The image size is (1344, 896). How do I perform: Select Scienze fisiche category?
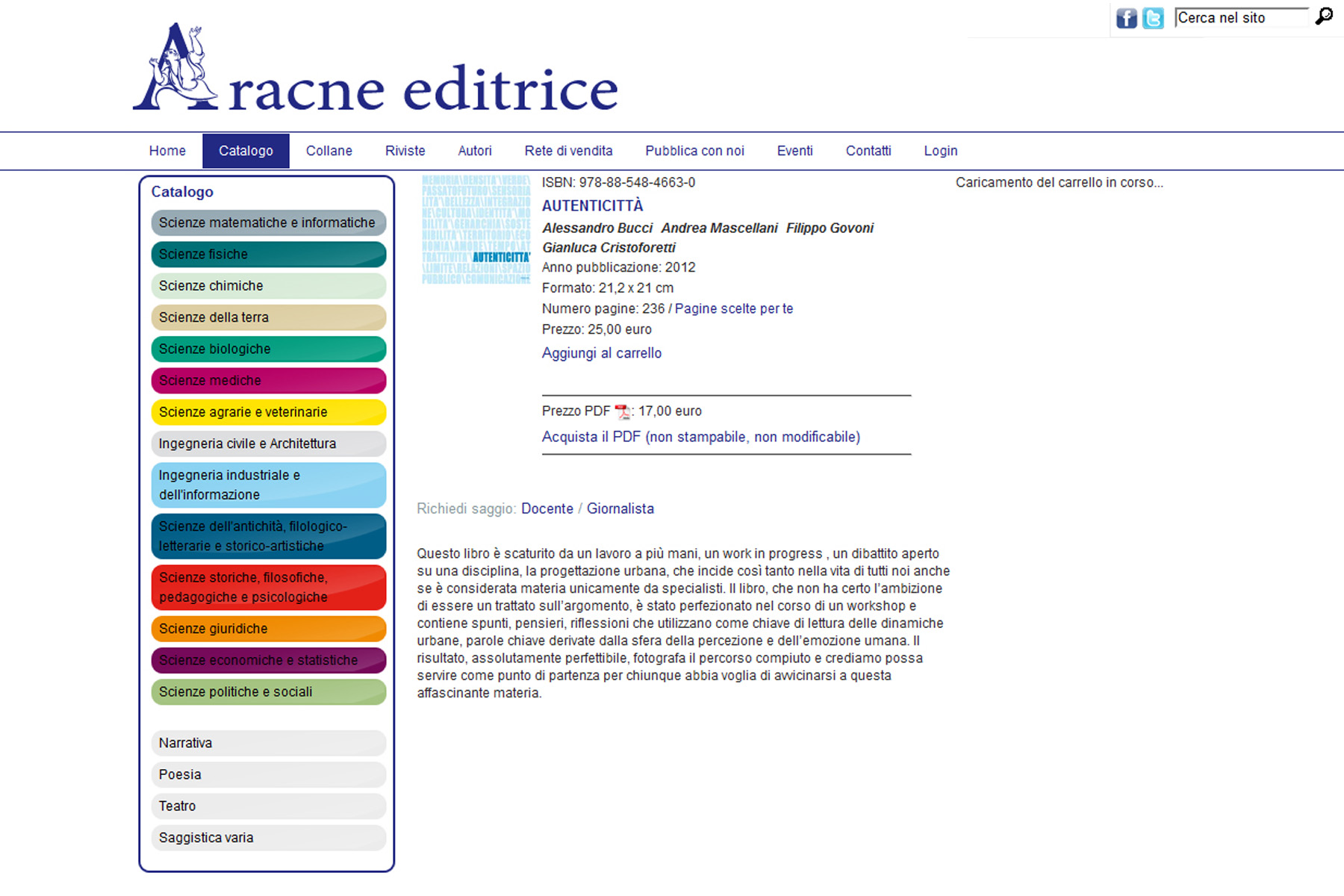[x=269, y=255]
